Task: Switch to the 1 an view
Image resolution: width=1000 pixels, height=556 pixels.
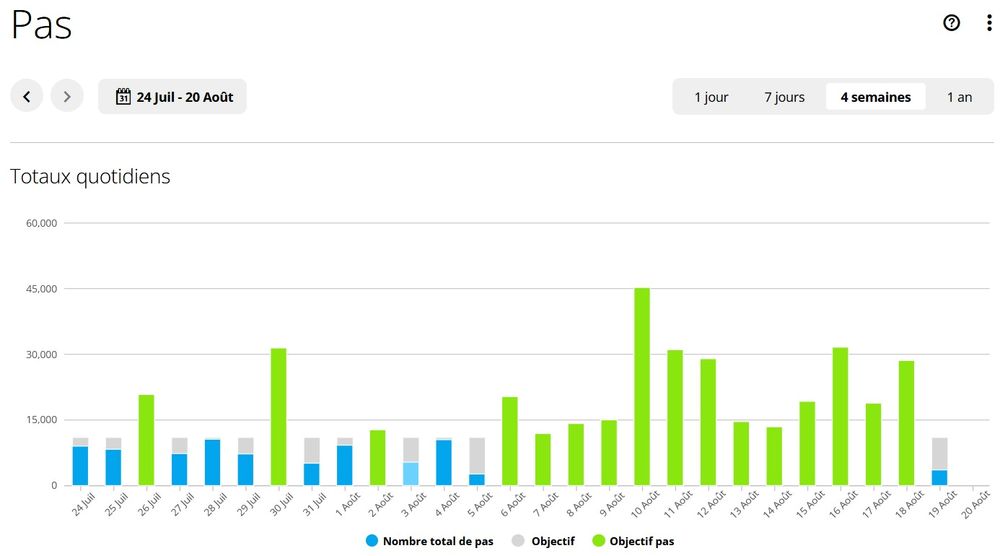Action: 959,97
